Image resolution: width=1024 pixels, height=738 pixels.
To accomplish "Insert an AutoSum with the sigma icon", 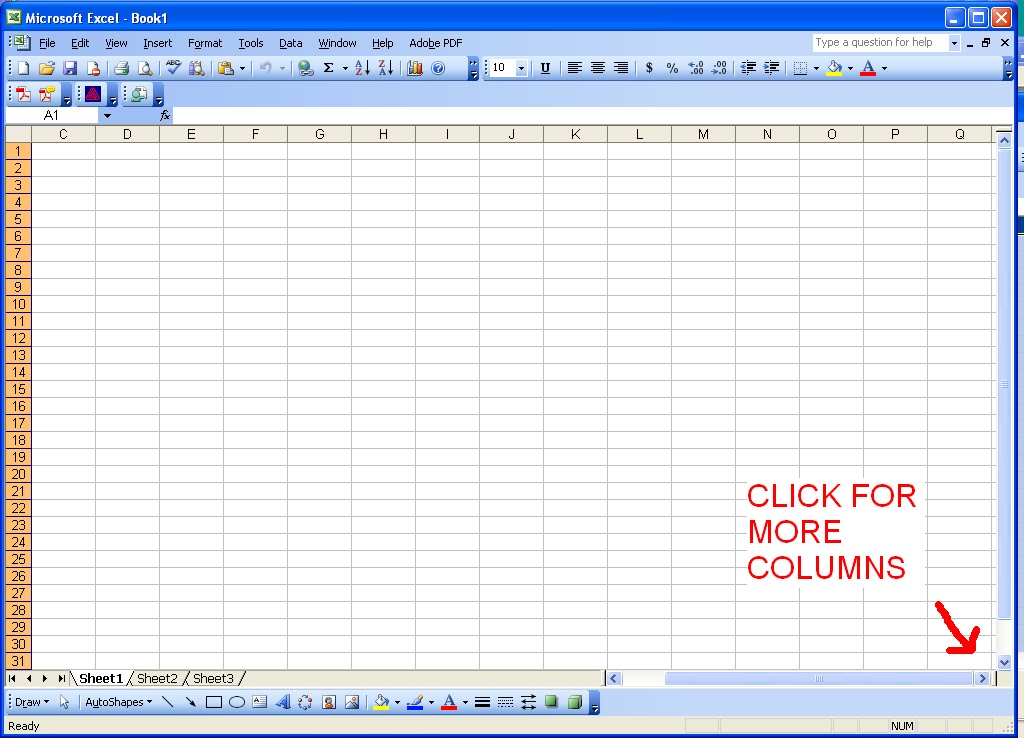I will coord(329,68).
